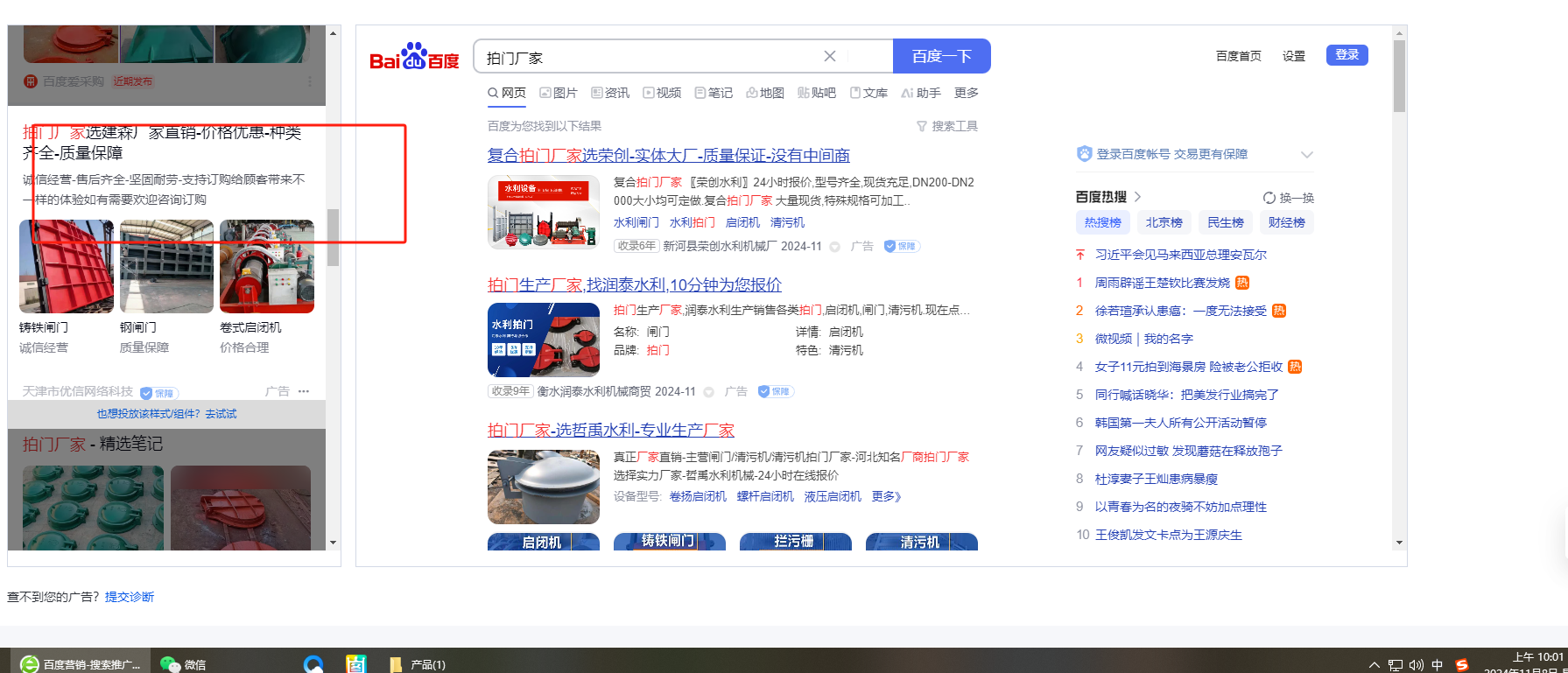1568x673 pixels.
Task: Switch to the 图片 tab
Action: coord(559,93)
